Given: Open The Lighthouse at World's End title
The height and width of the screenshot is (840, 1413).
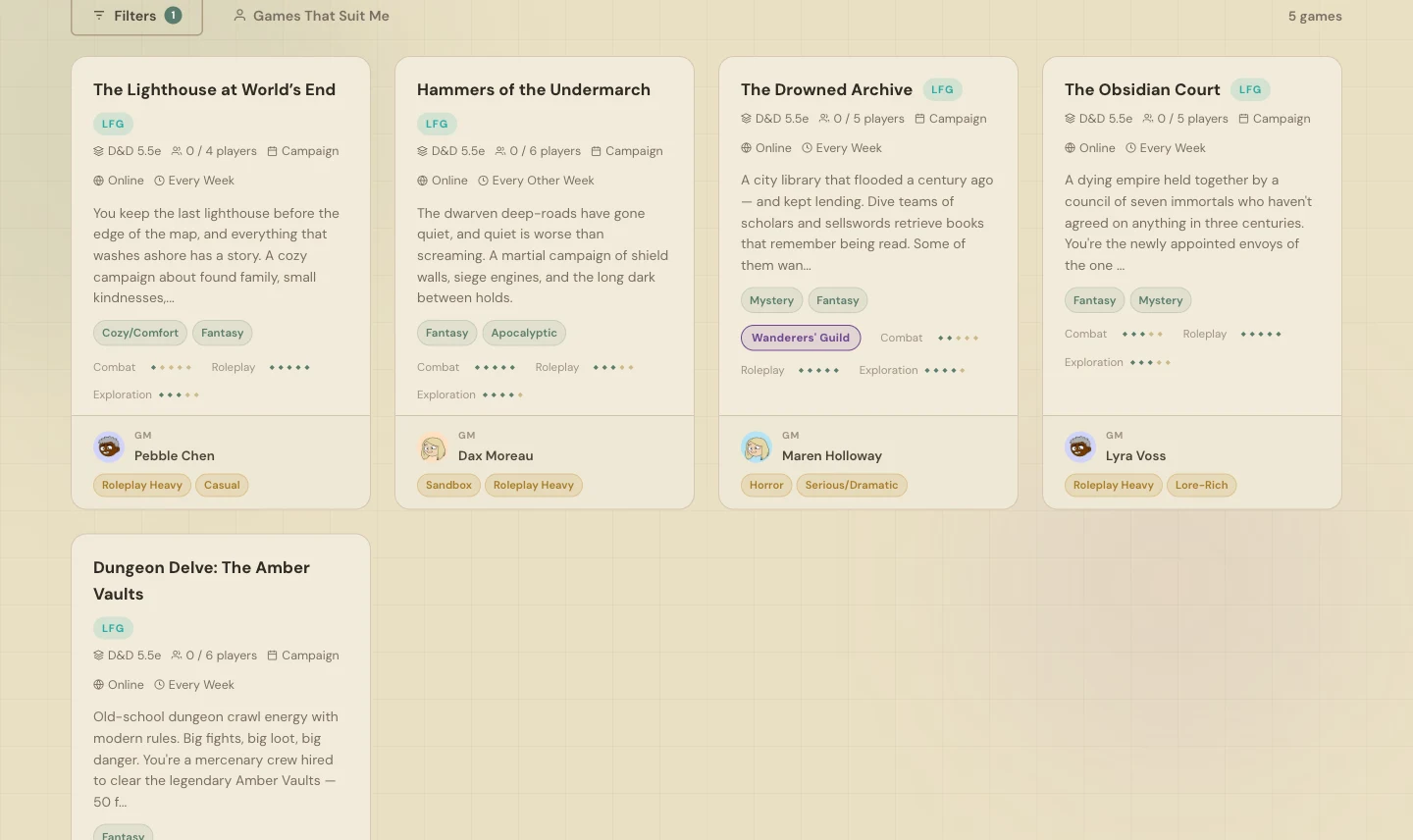Looking at the screenshot, I should point(214,89).
